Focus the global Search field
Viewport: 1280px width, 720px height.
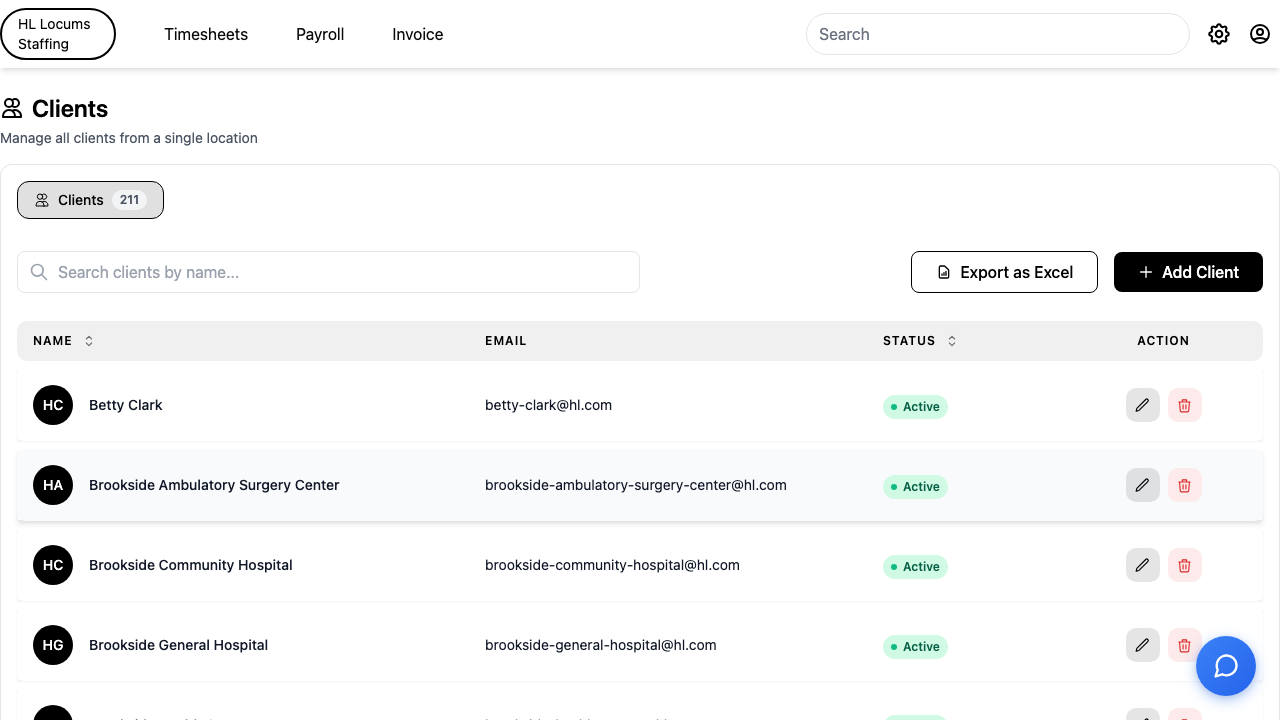point(997,34)
